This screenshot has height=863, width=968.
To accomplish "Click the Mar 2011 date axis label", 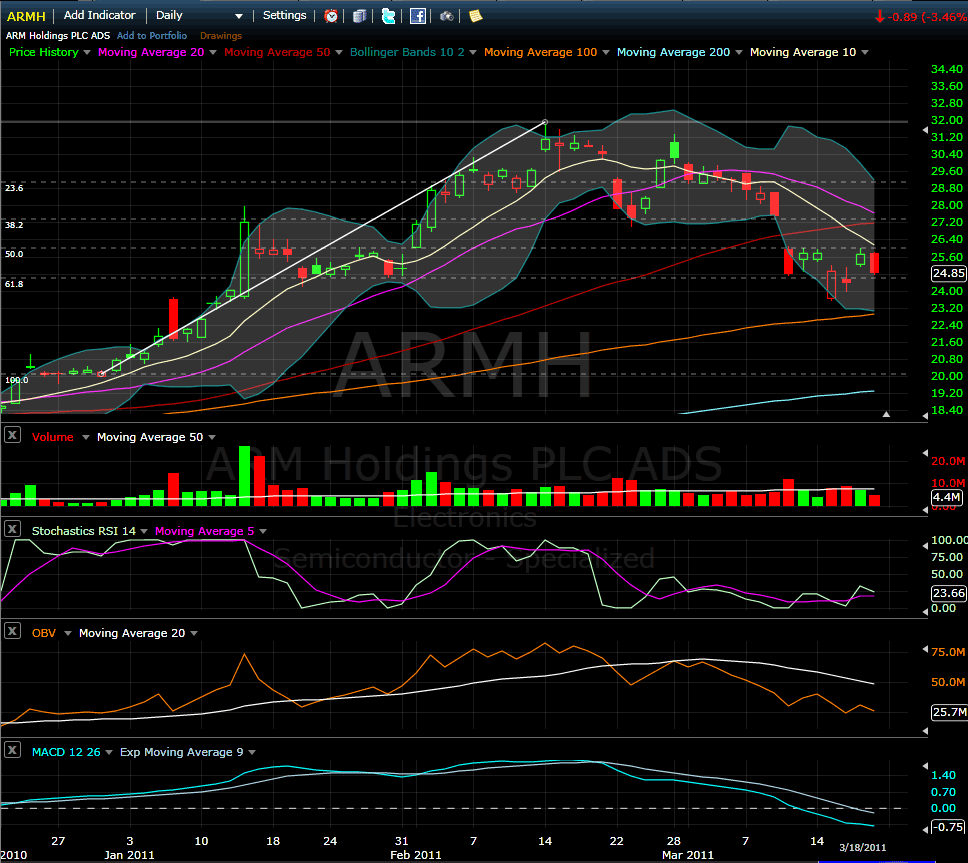I will point(688,855).
